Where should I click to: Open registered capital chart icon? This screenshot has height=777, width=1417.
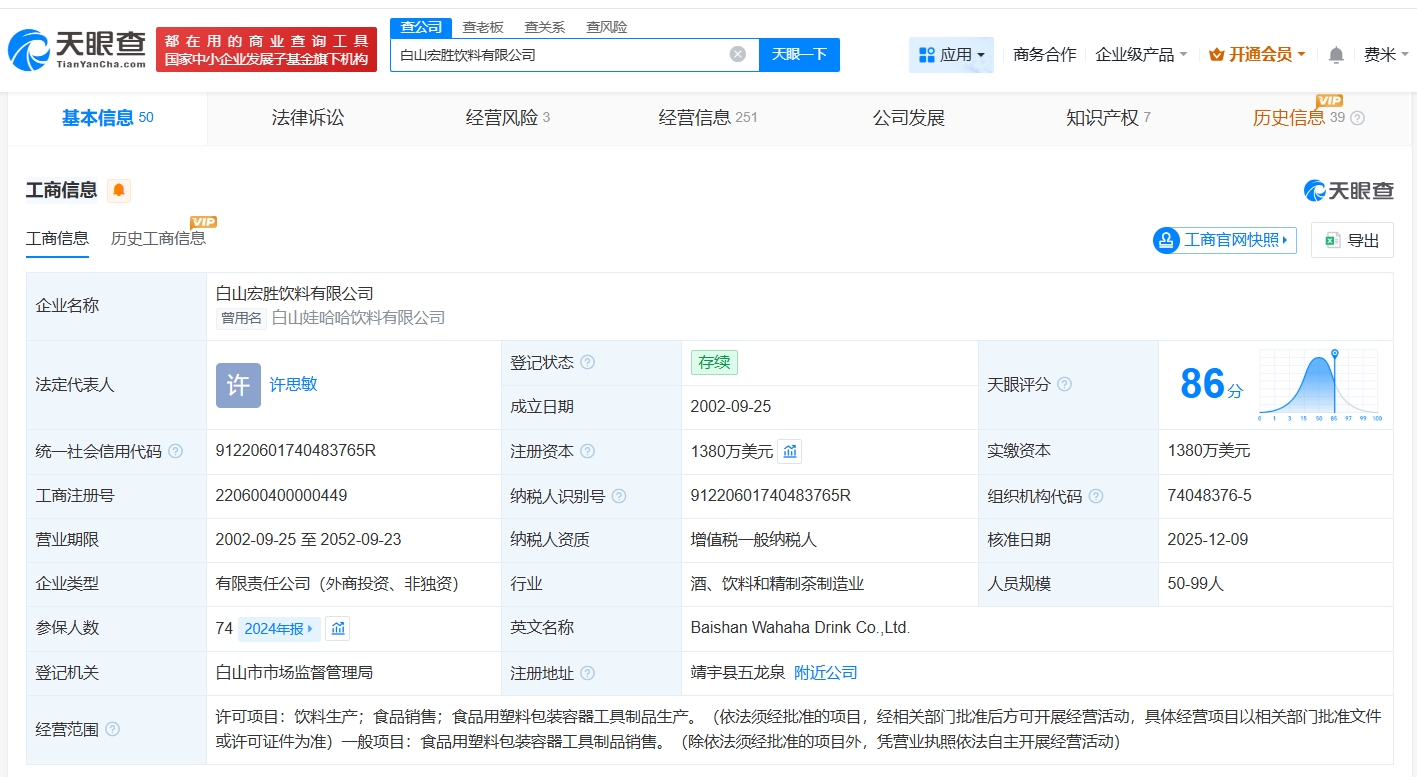coord(790,452)
